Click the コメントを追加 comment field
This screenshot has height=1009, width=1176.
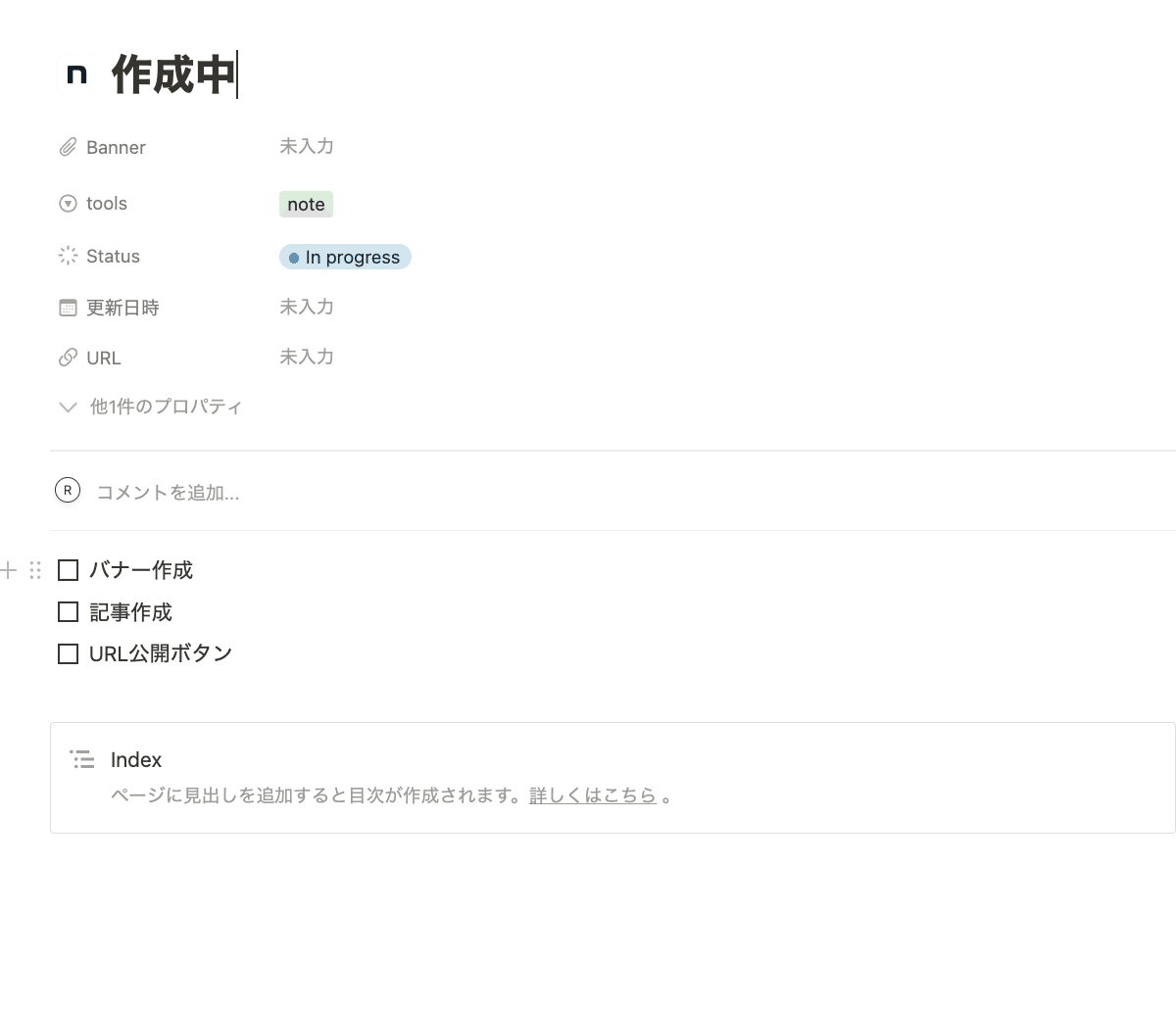coord(167,492)
